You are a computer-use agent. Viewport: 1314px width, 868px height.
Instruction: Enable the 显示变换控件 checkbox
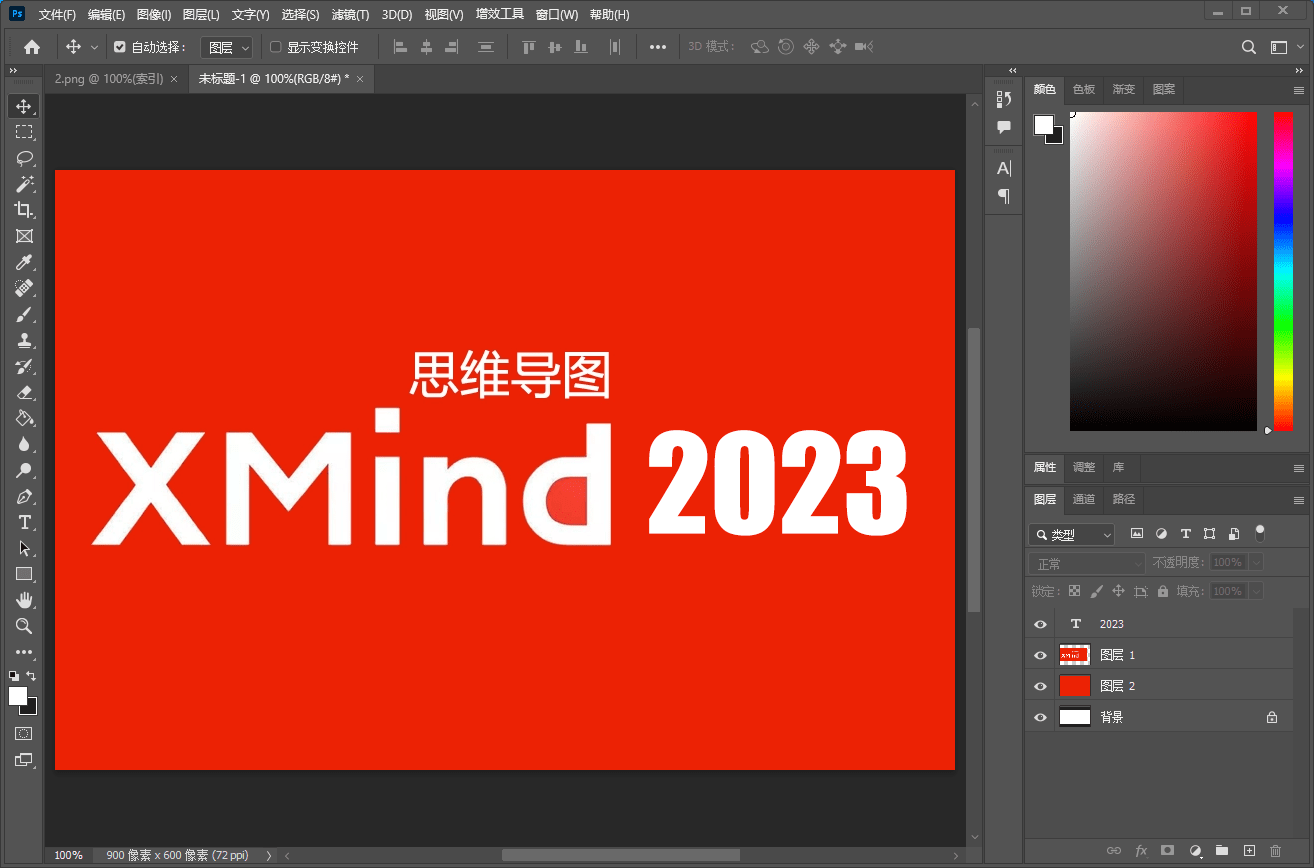tap(276, 47)
